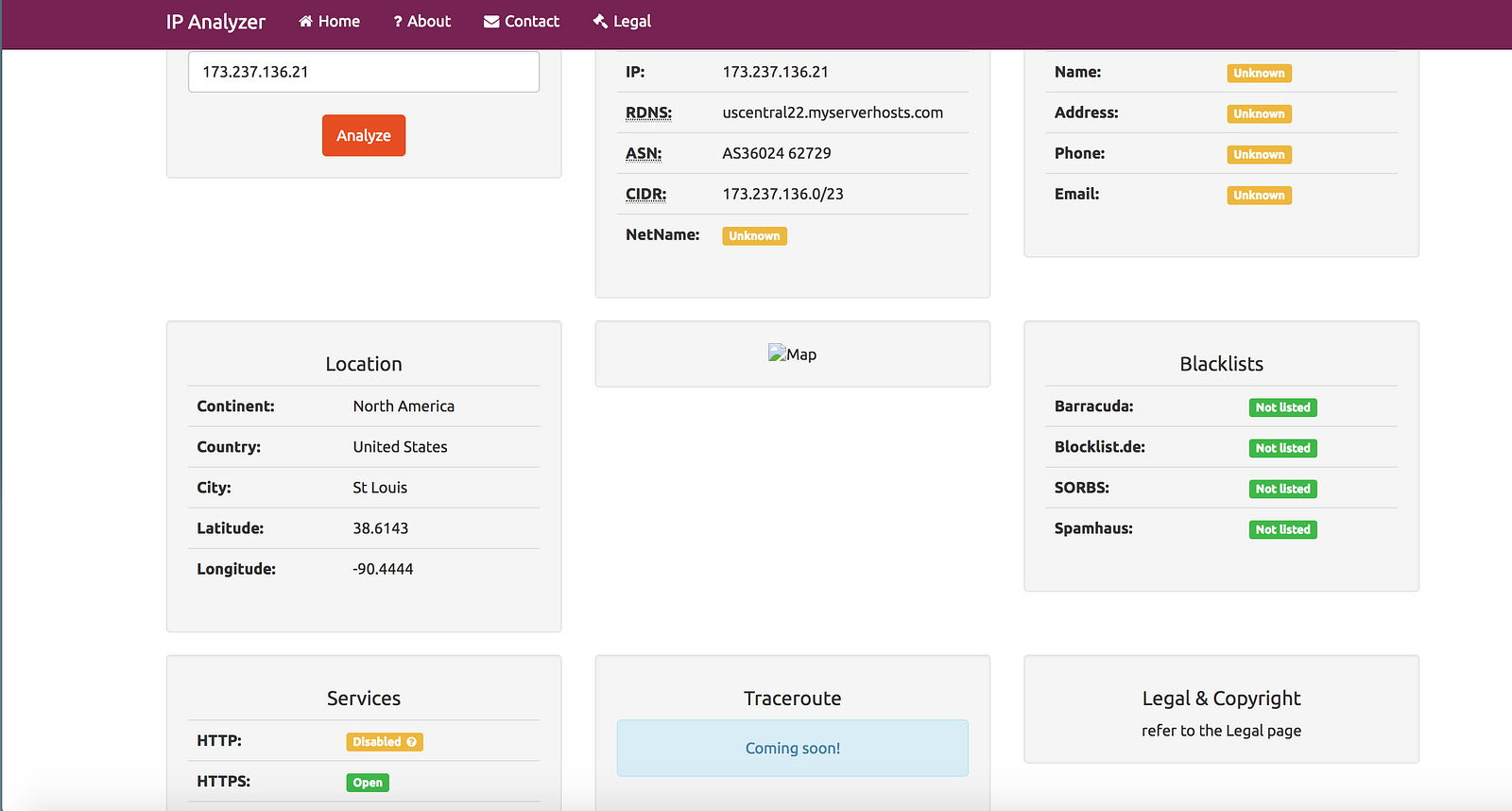Click the Continent field label
This screenshot has width=1512, height=811.
[x=235, y=406]
